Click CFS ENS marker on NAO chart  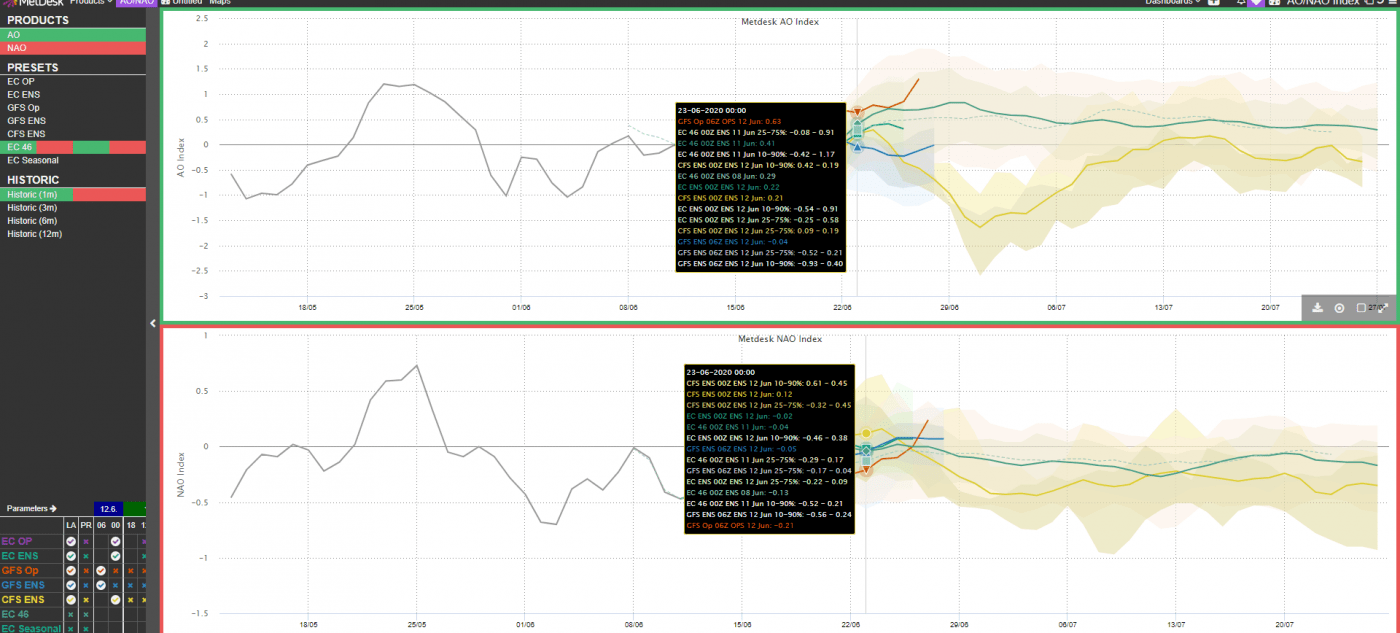(x=866, y=433)
